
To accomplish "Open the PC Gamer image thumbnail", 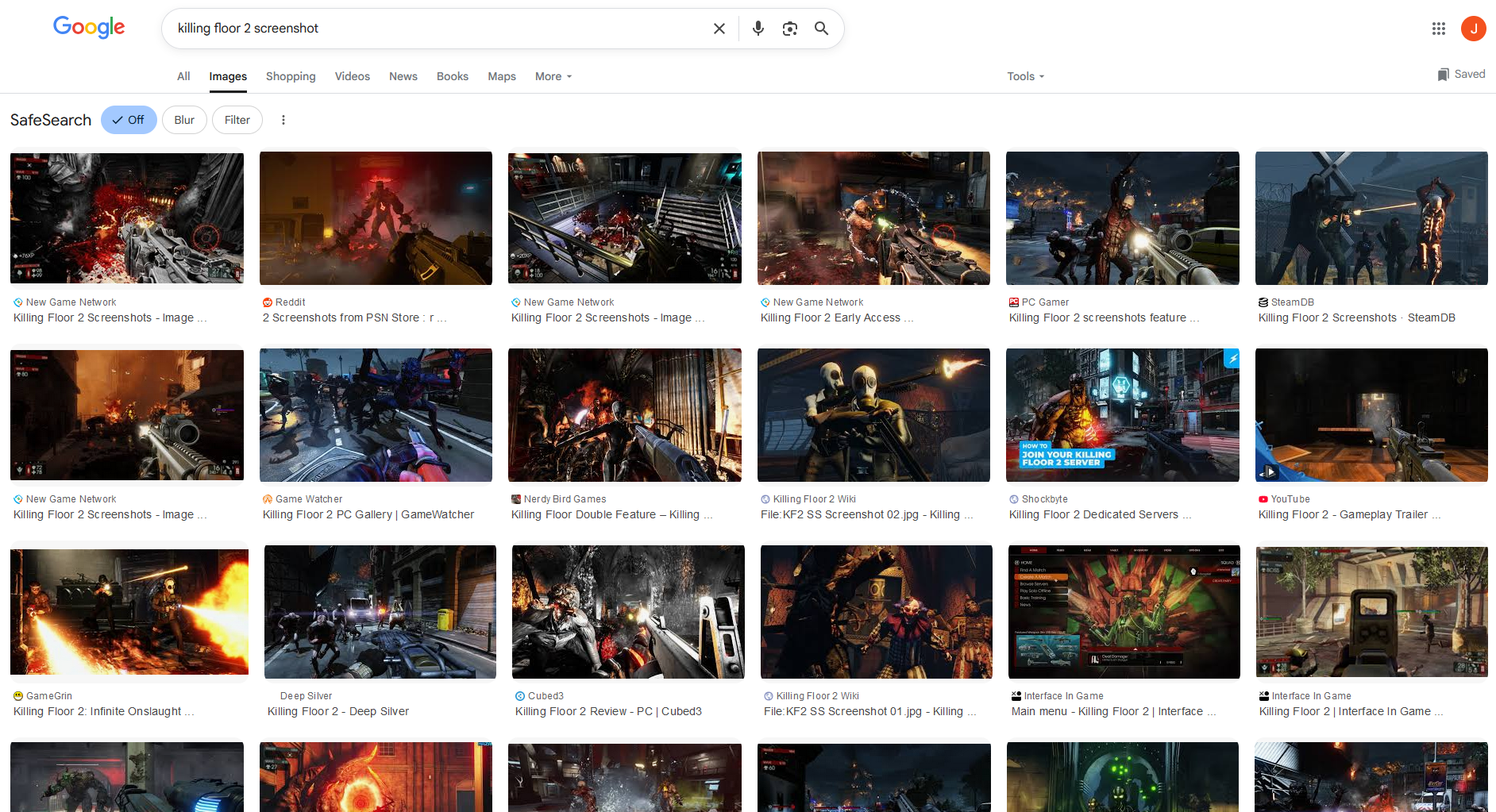I will click(1123, 218).
